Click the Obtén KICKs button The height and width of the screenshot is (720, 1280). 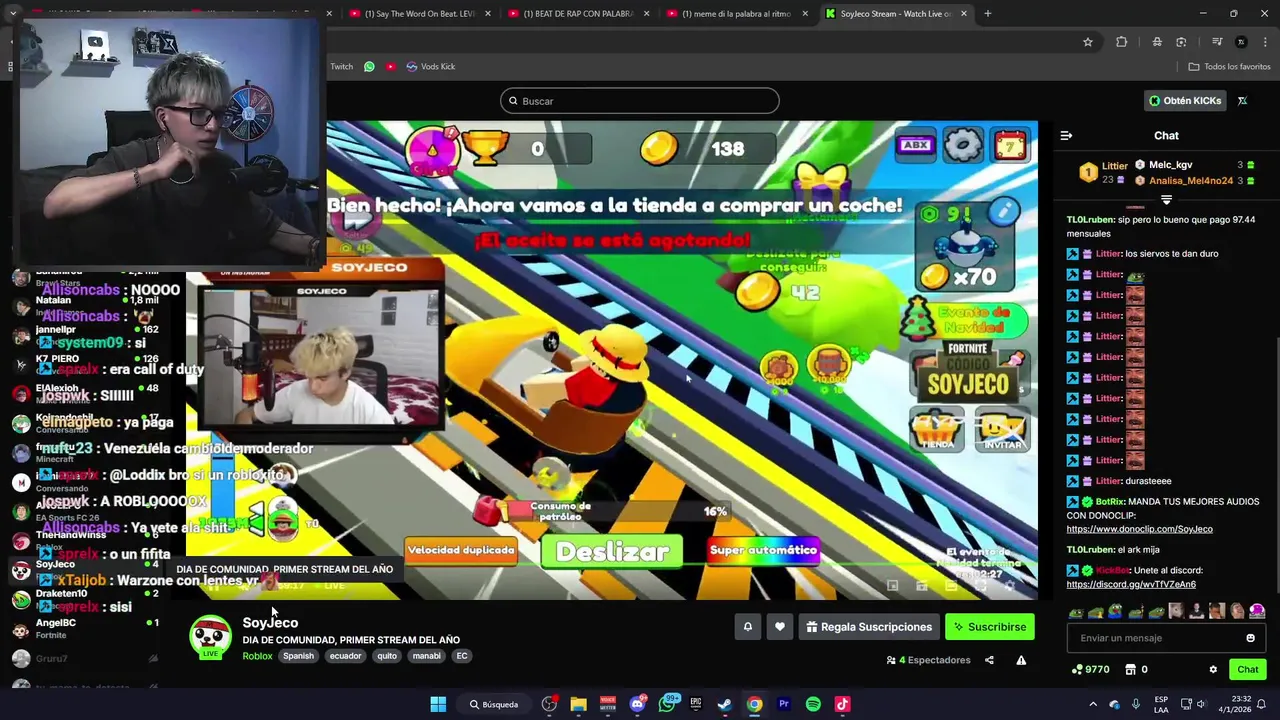coord(1185,101)
